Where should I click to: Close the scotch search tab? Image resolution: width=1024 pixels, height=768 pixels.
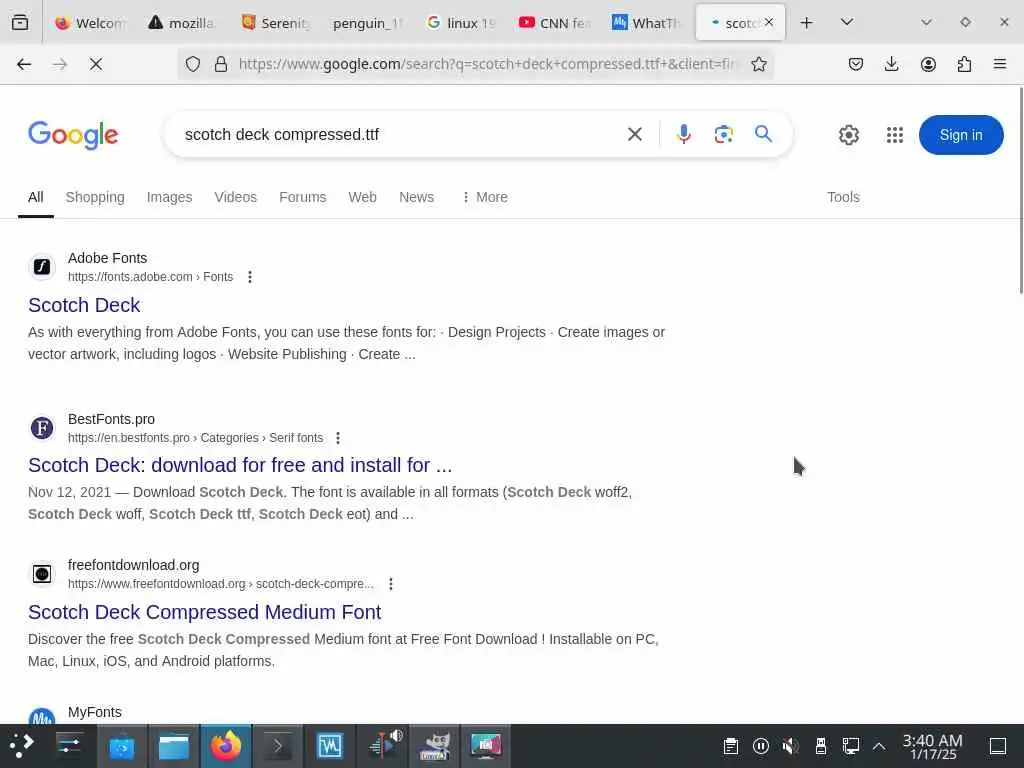pos(769,22)
